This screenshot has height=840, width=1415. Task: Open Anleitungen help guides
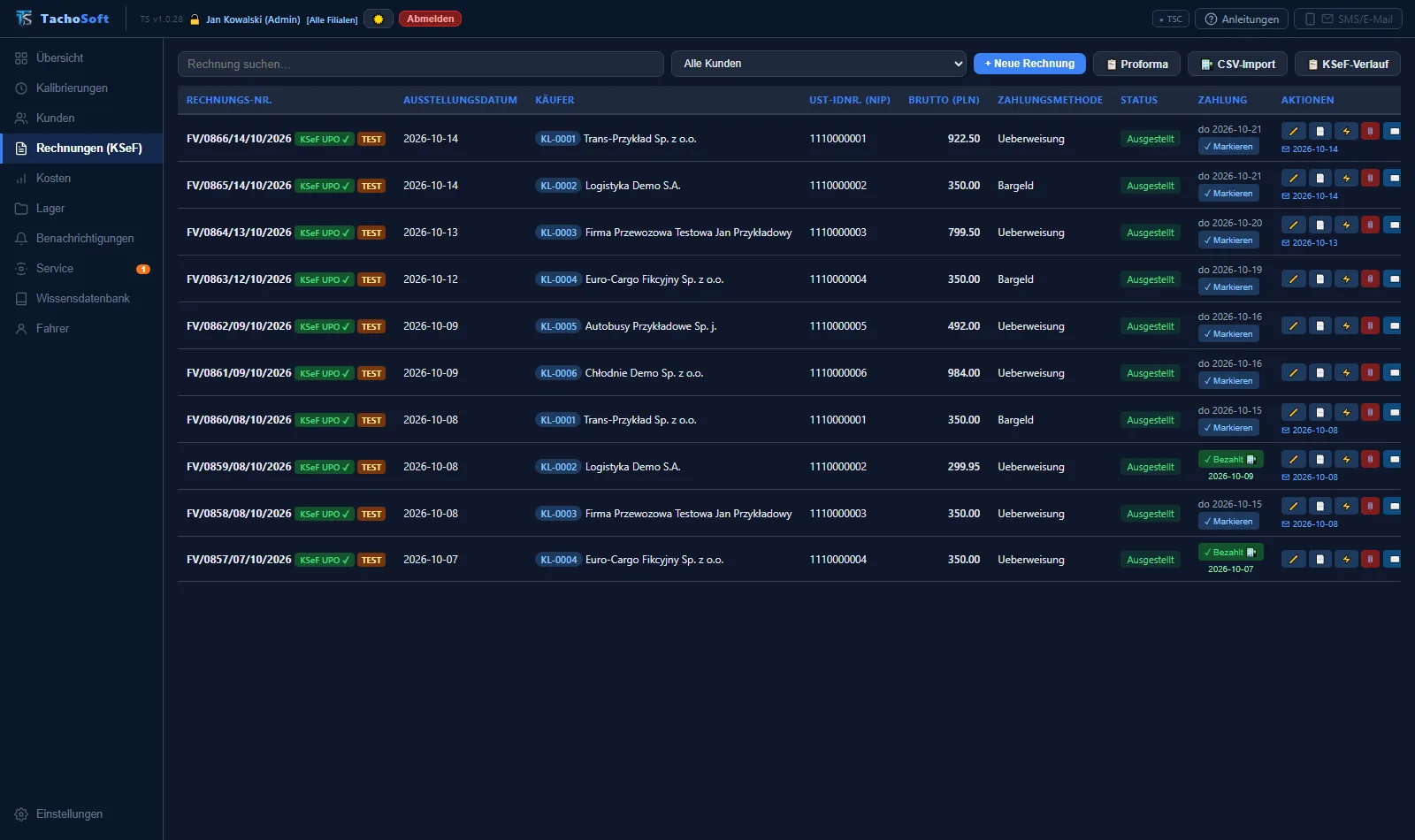(x=1242, y=19)
